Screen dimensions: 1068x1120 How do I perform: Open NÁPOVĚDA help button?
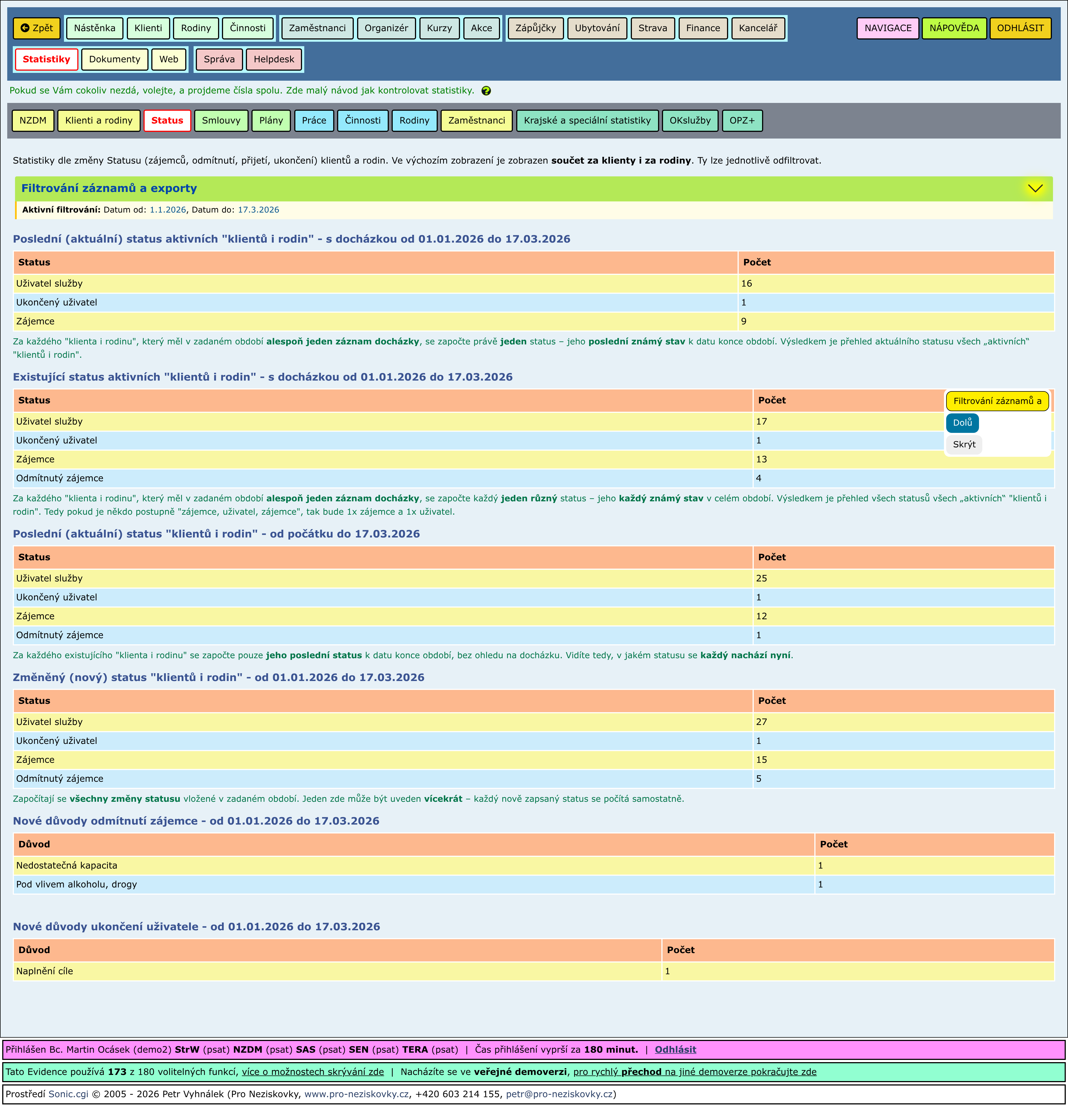tap(954, 28)
